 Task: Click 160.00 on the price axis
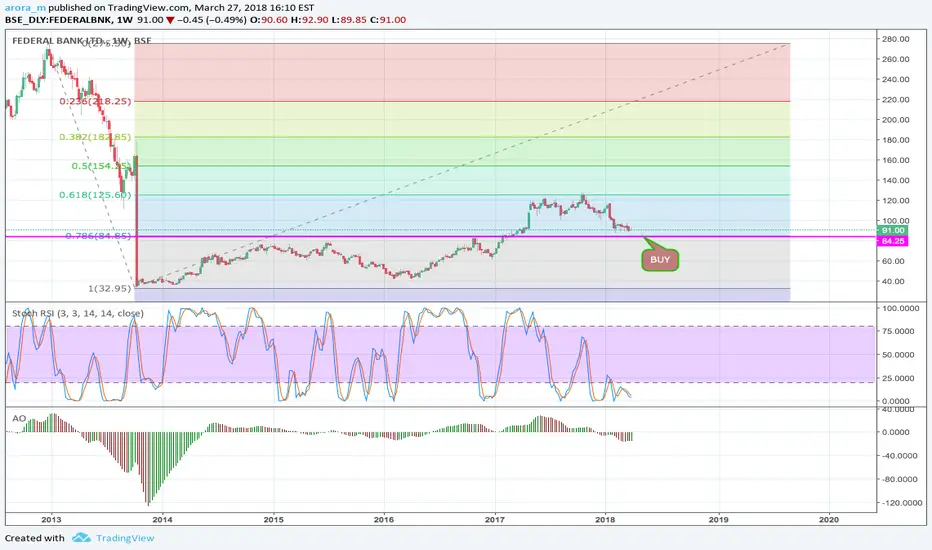tap(896, 161)
